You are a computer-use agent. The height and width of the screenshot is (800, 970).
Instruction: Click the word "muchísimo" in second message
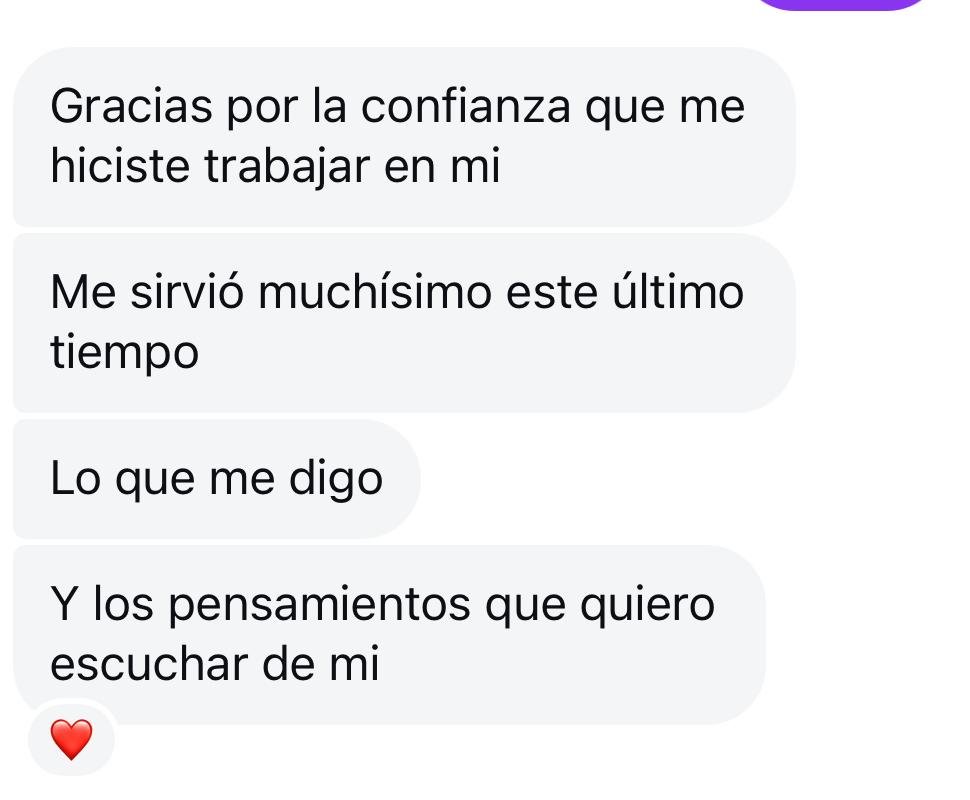[x=374, y=292]
